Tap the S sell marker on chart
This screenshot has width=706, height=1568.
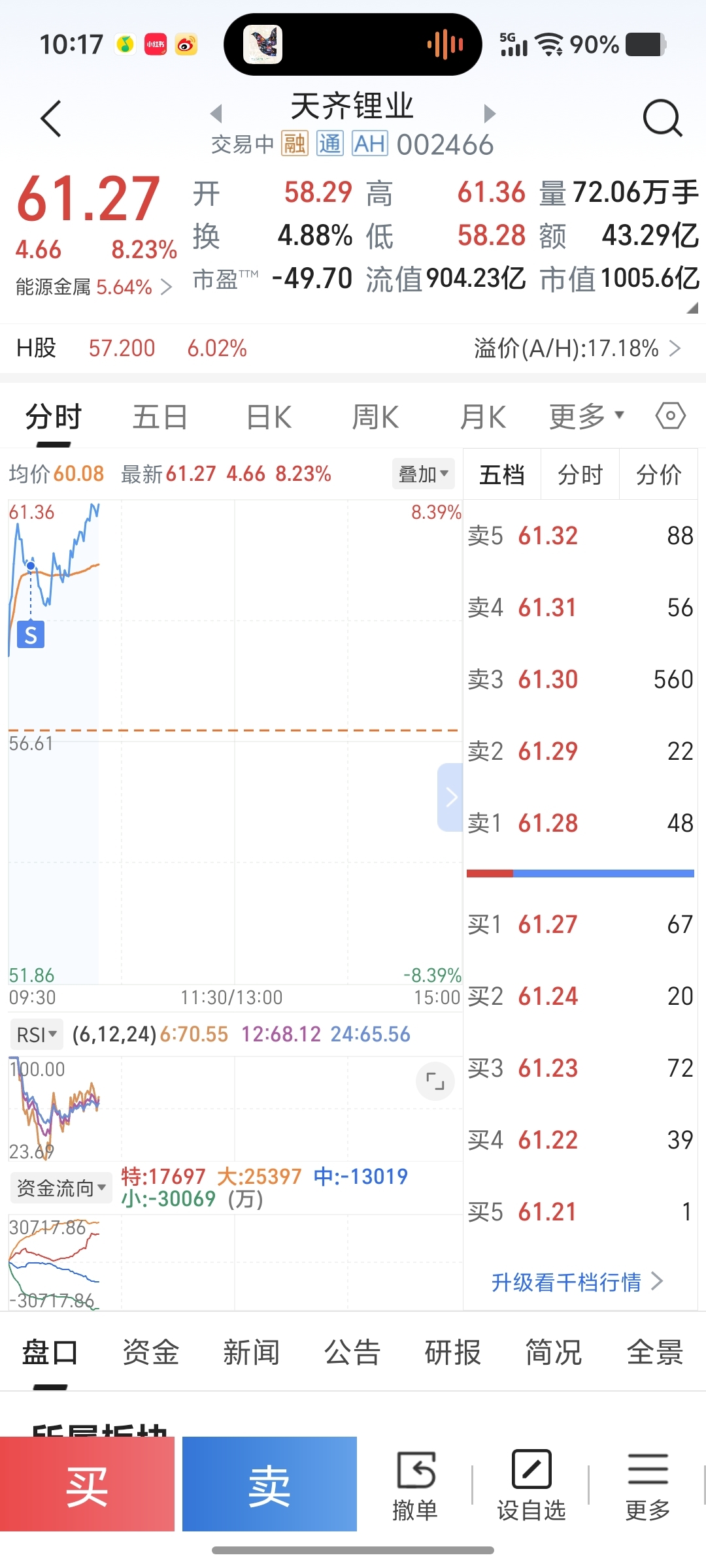31,634
